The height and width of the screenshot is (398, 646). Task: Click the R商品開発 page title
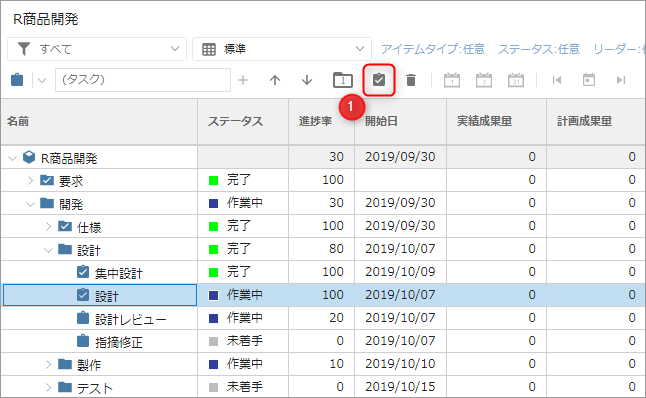click(x=46, y=19)
